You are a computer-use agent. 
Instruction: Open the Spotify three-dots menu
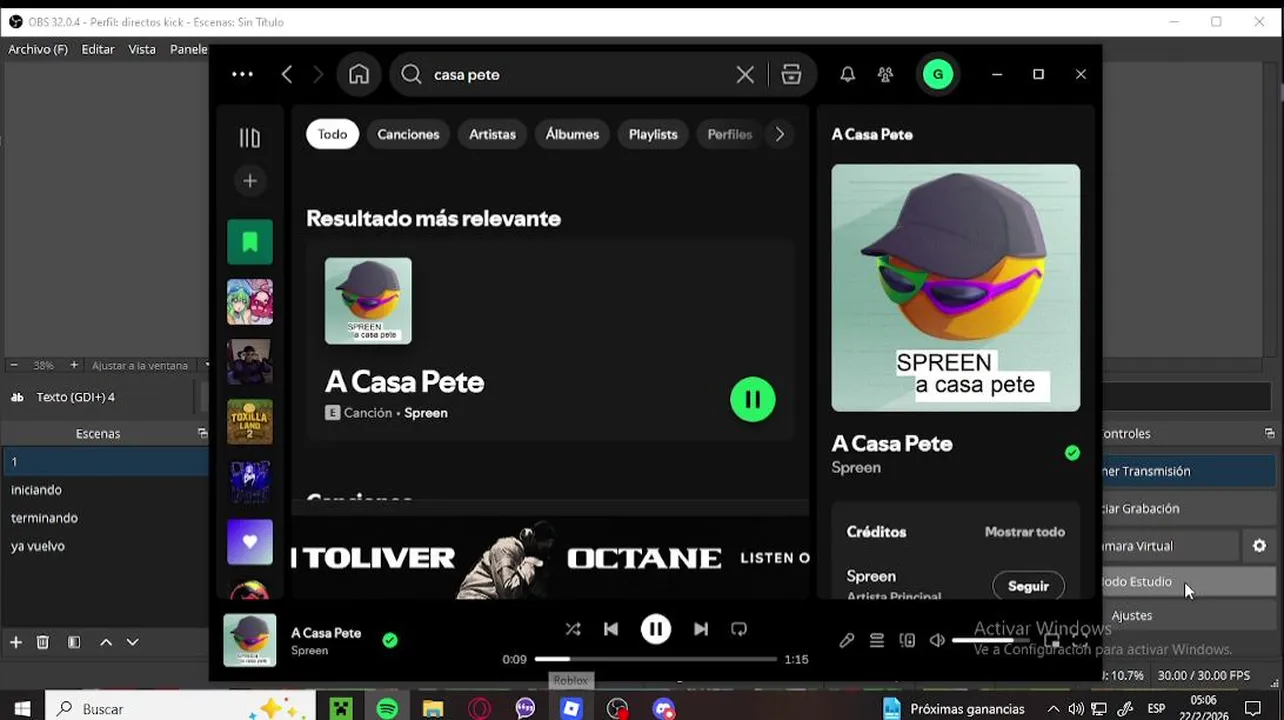[x=242, y=74]
